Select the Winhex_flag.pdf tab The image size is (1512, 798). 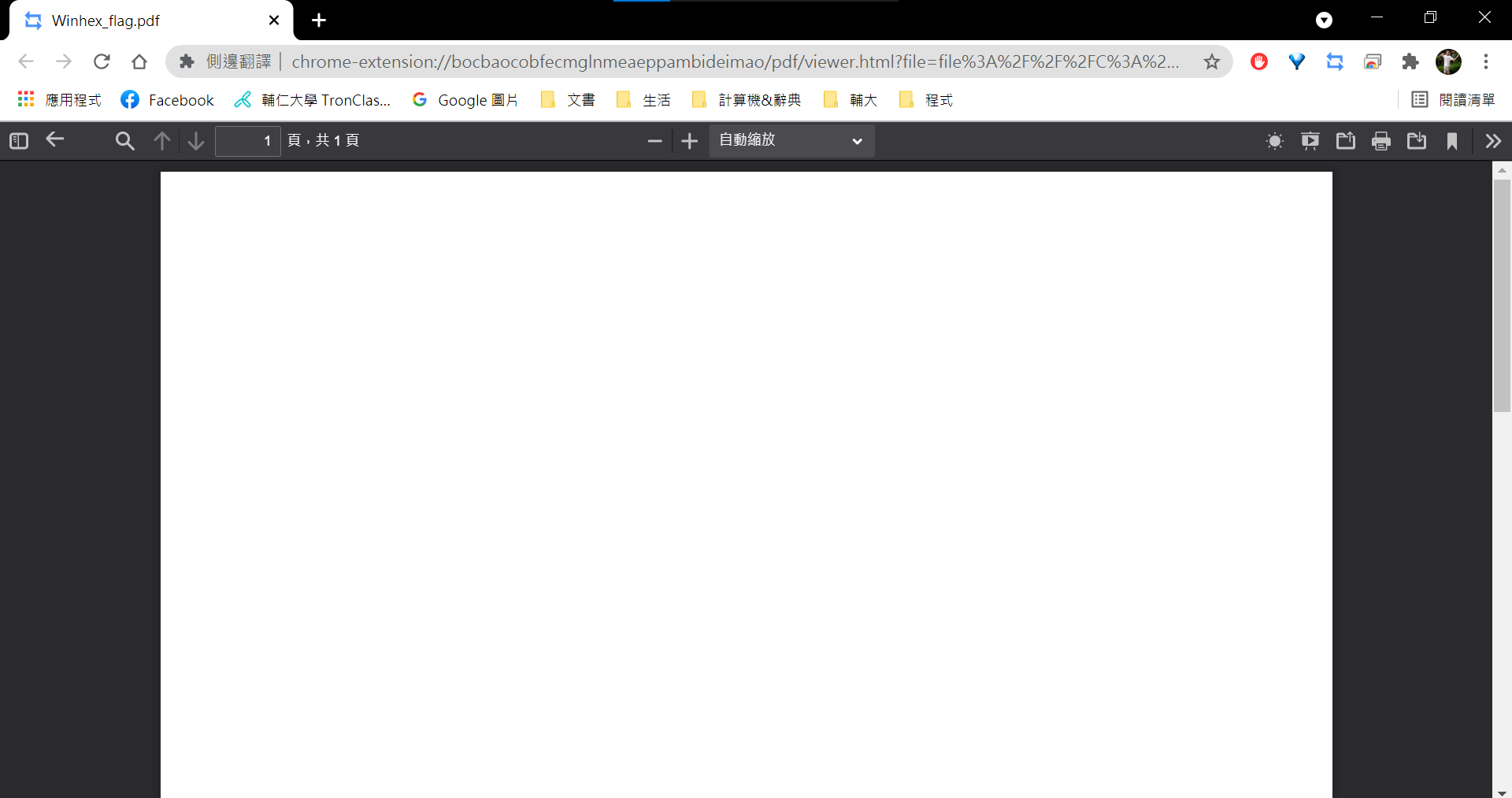point(150,20)
